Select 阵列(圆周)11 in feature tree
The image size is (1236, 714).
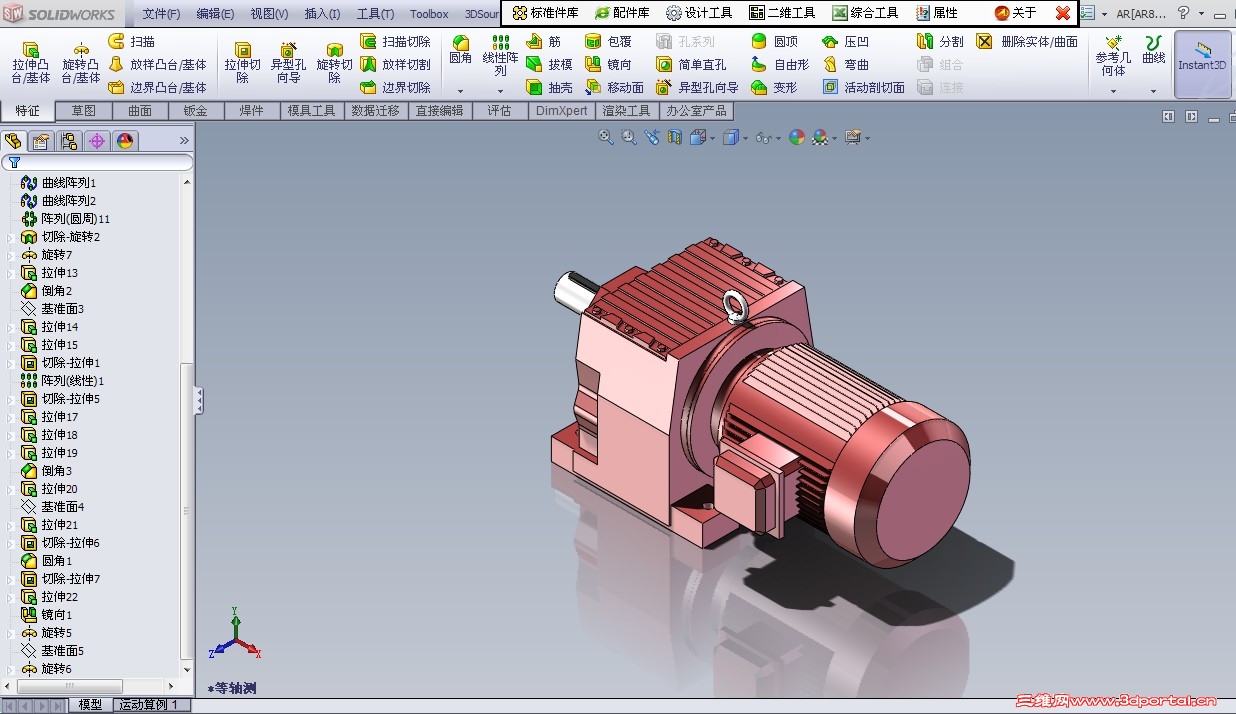tap(65, 219)
